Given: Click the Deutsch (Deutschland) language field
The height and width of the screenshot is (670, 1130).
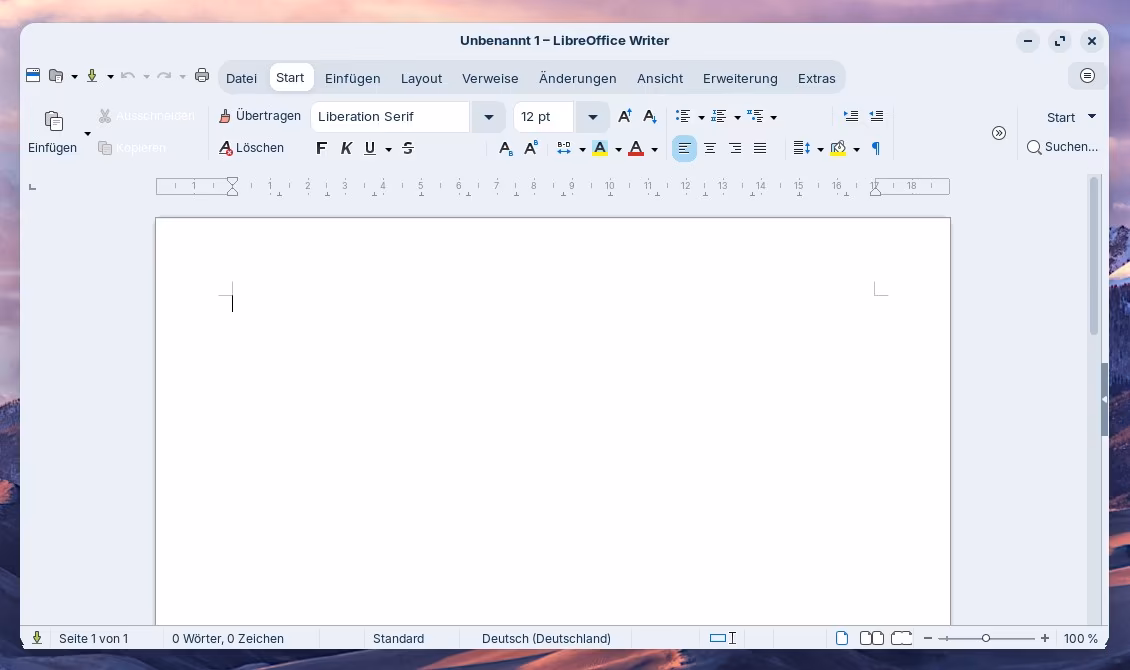Looking at the screenshot, I should coord(546,638).
